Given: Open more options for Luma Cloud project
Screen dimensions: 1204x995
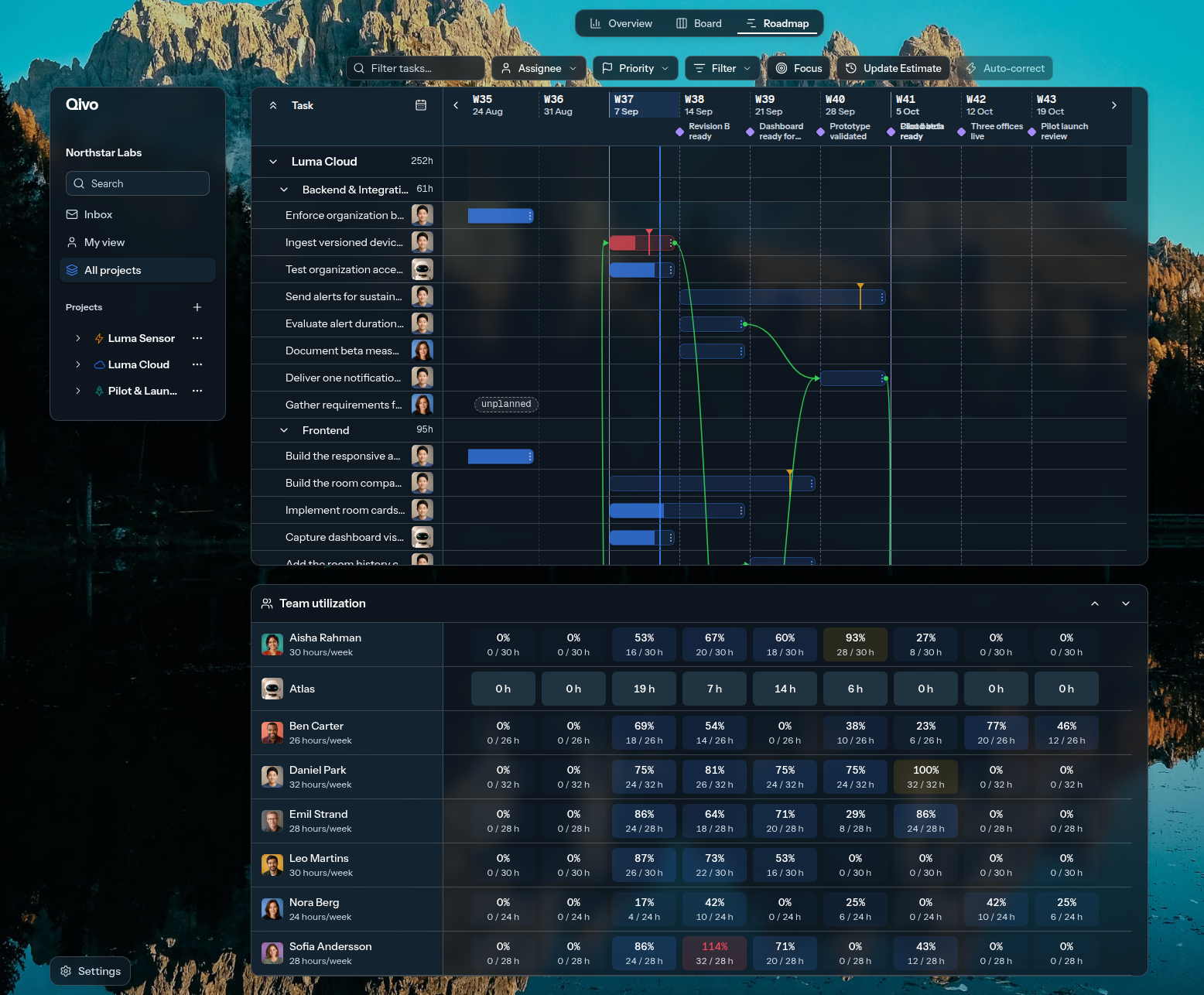Looking at the screenshot, I should (197, 364).
